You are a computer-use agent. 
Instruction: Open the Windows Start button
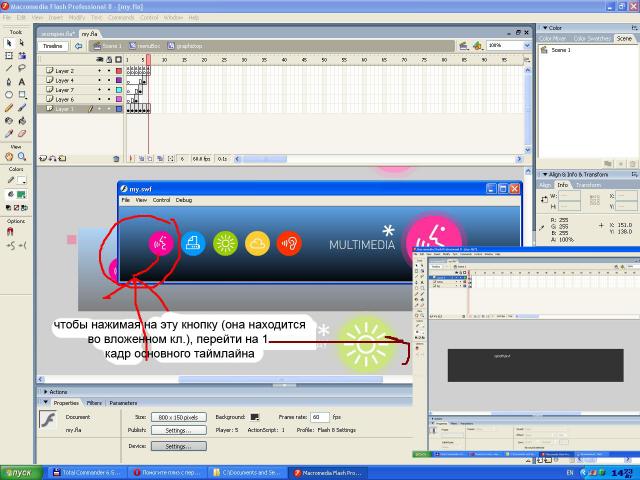tap(21, 473)
